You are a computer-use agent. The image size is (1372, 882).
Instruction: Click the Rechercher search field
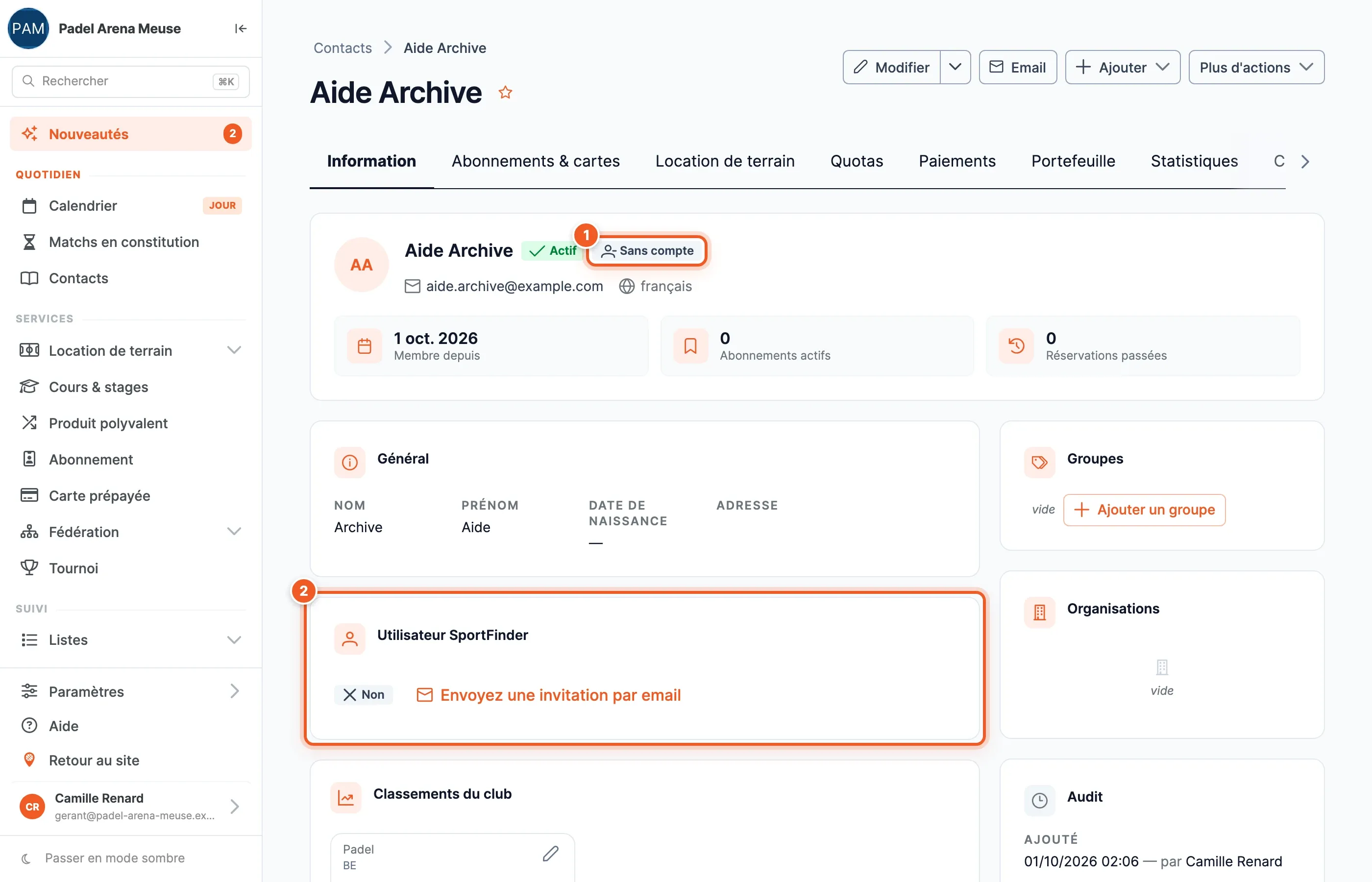point(130,81)
